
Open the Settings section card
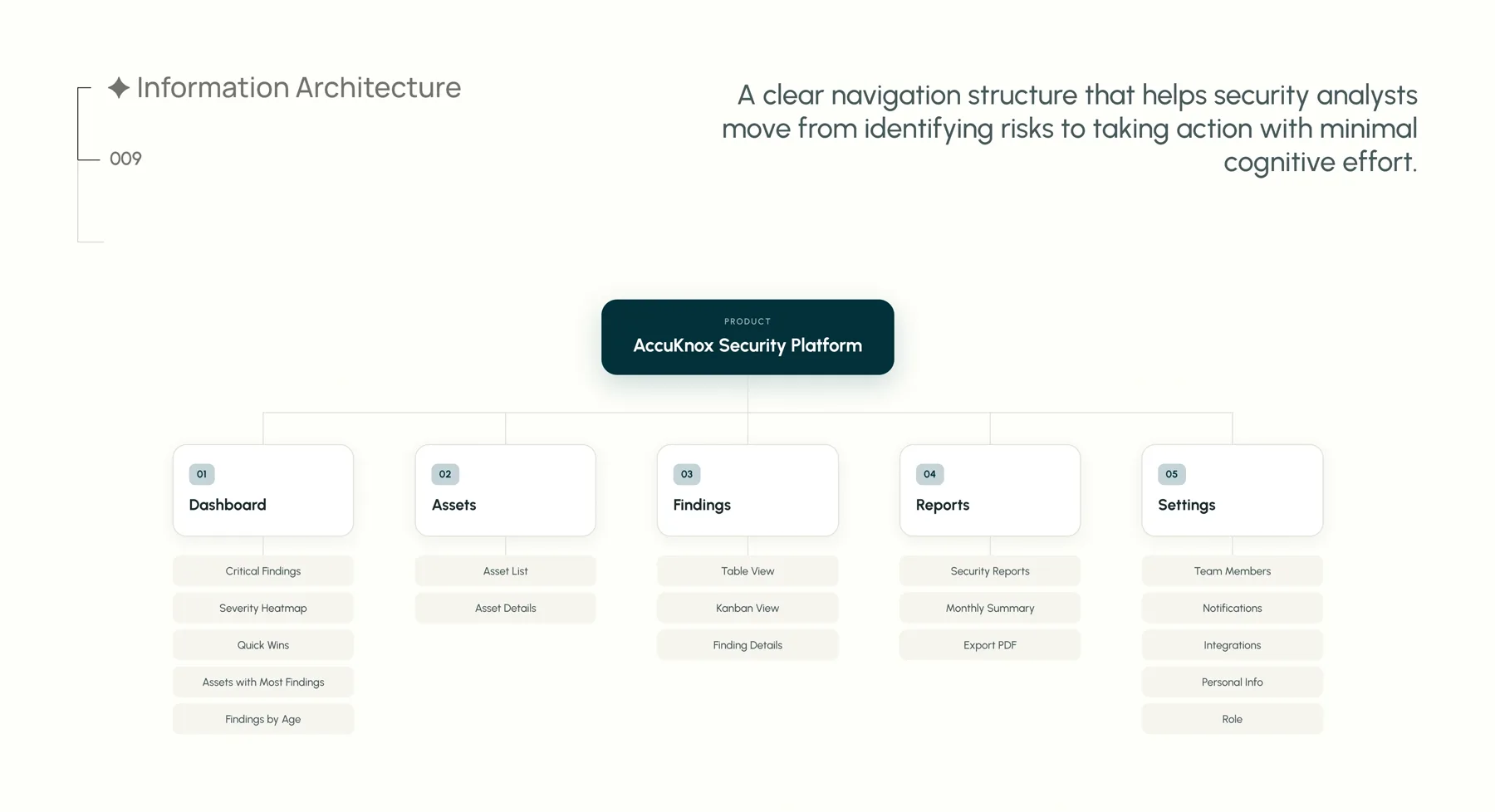[1233, 490]
